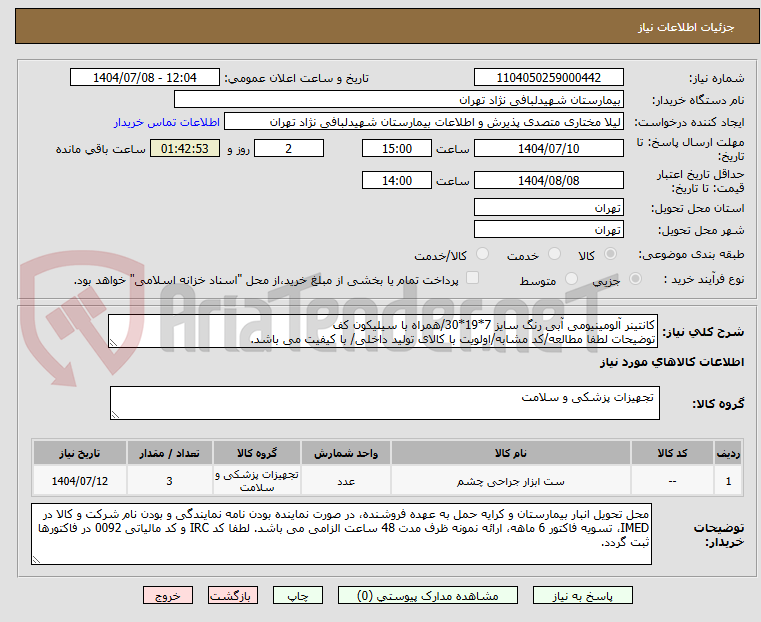Image resolution: width=761 pixels, height=622 pixels.
Task: Click the خروج exit button
Action: [x=168, y=596]
